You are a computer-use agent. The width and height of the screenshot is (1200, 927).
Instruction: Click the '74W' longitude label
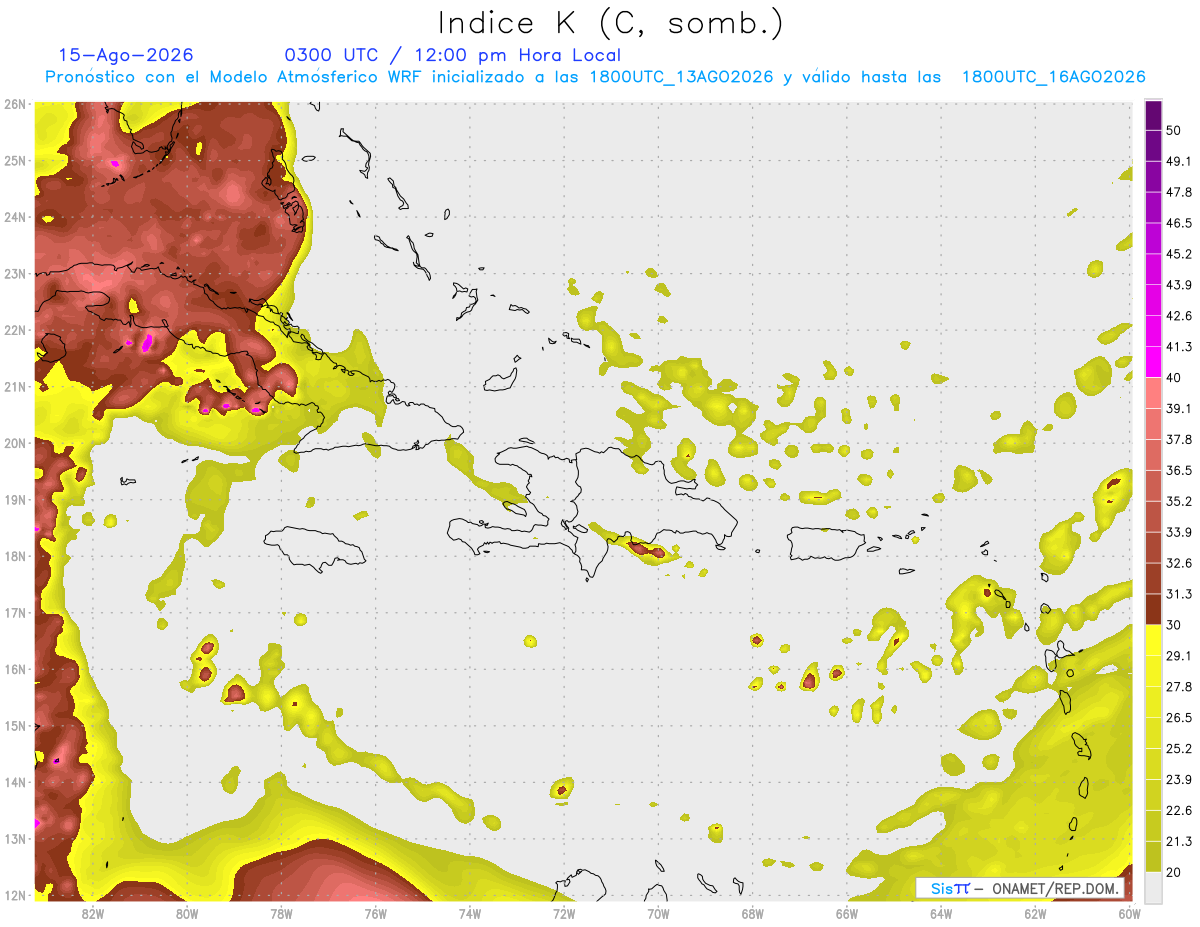tap(469, 912)
